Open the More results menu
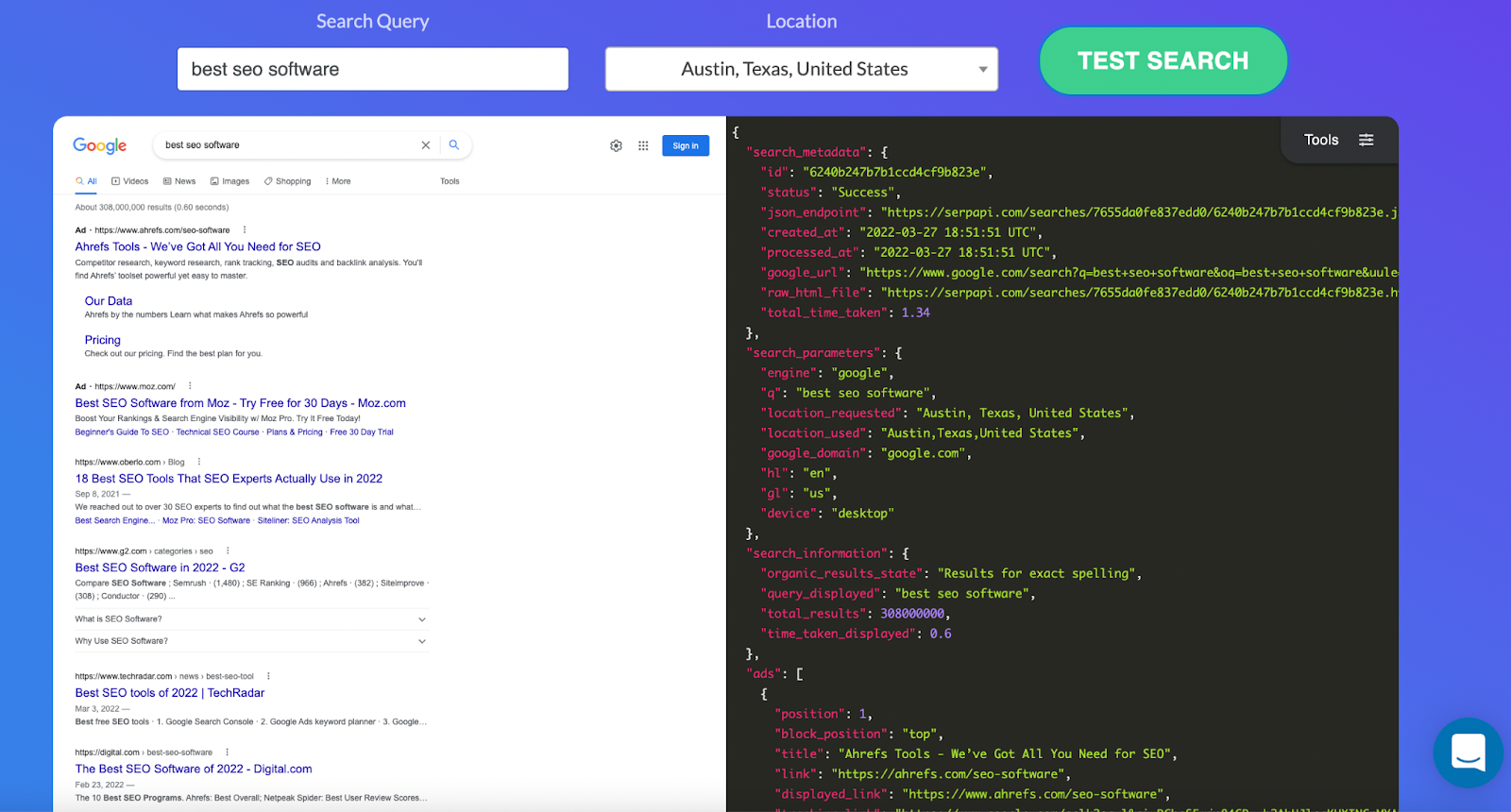1511x812 pixels. (338, 181)
